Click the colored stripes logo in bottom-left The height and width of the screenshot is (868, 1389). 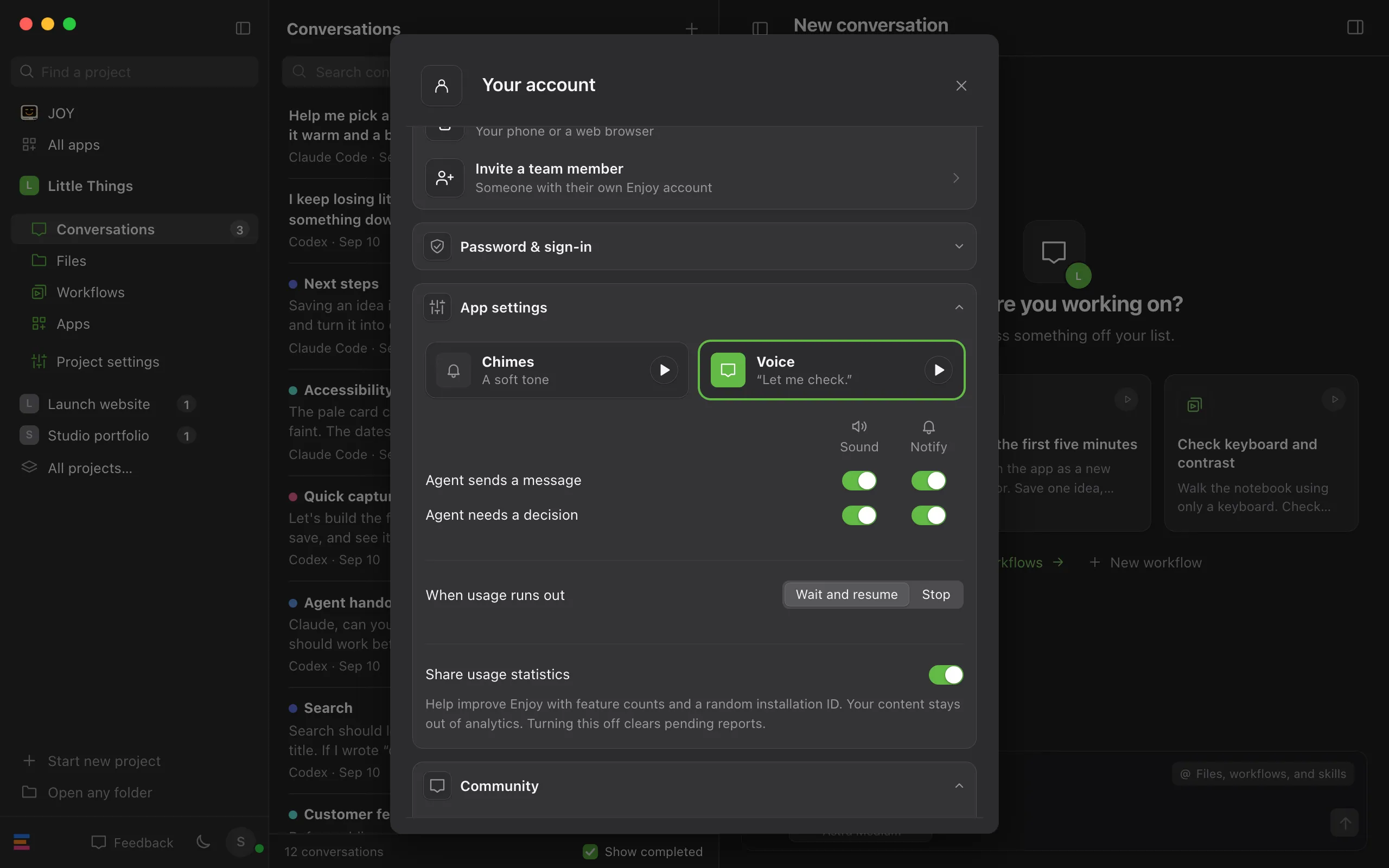[x=22, y=841]
